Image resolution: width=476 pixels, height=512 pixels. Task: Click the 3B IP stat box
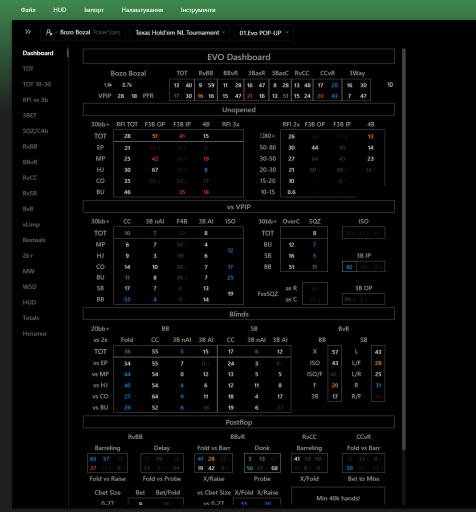[x=363, y=267]
